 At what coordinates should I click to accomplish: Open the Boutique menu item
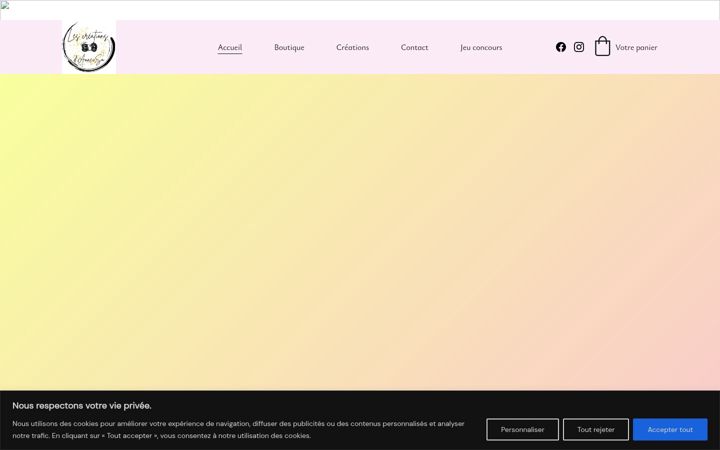[x=289, y=47]
